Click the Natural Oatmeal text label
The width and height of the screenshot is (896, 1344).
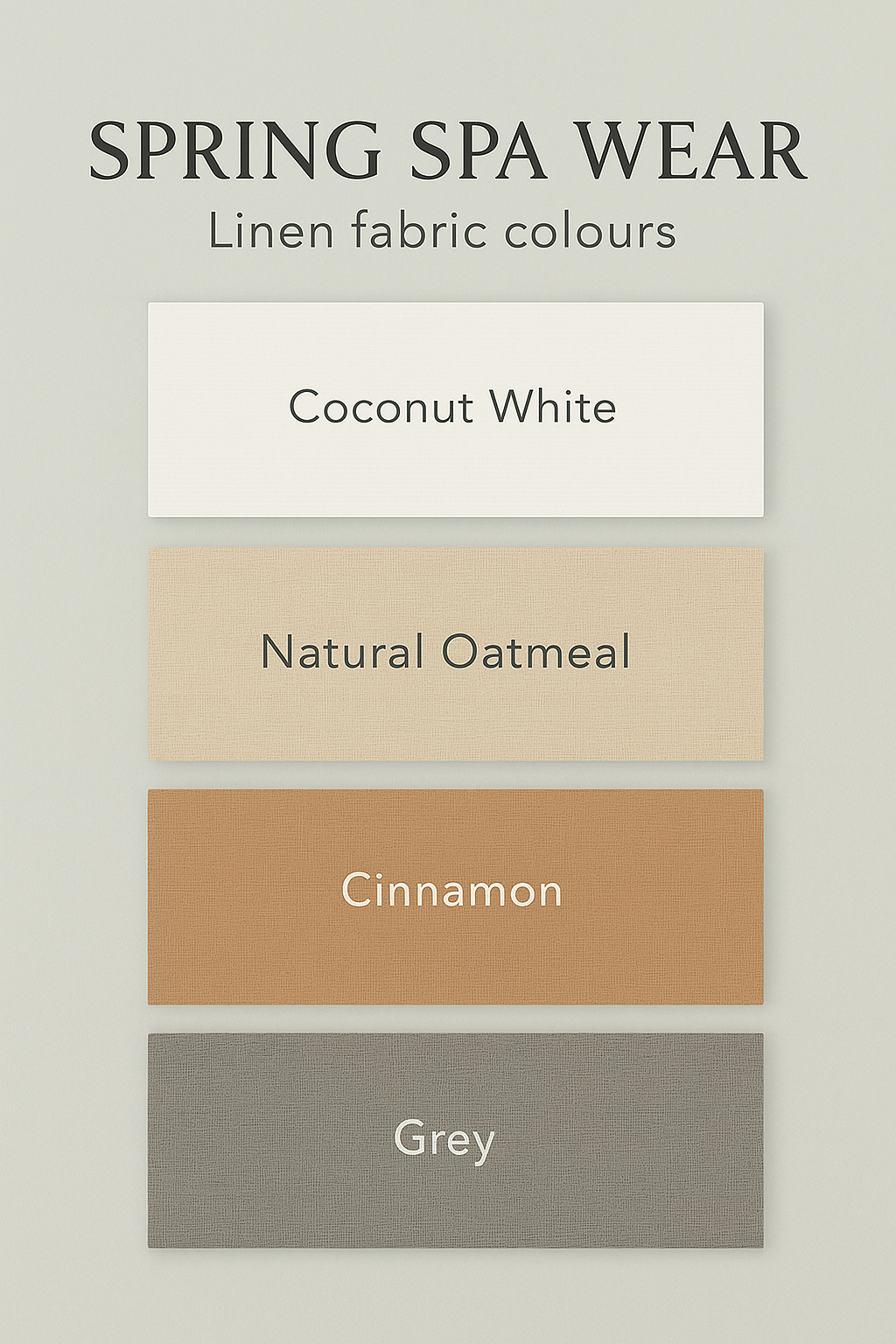(445, 653)
